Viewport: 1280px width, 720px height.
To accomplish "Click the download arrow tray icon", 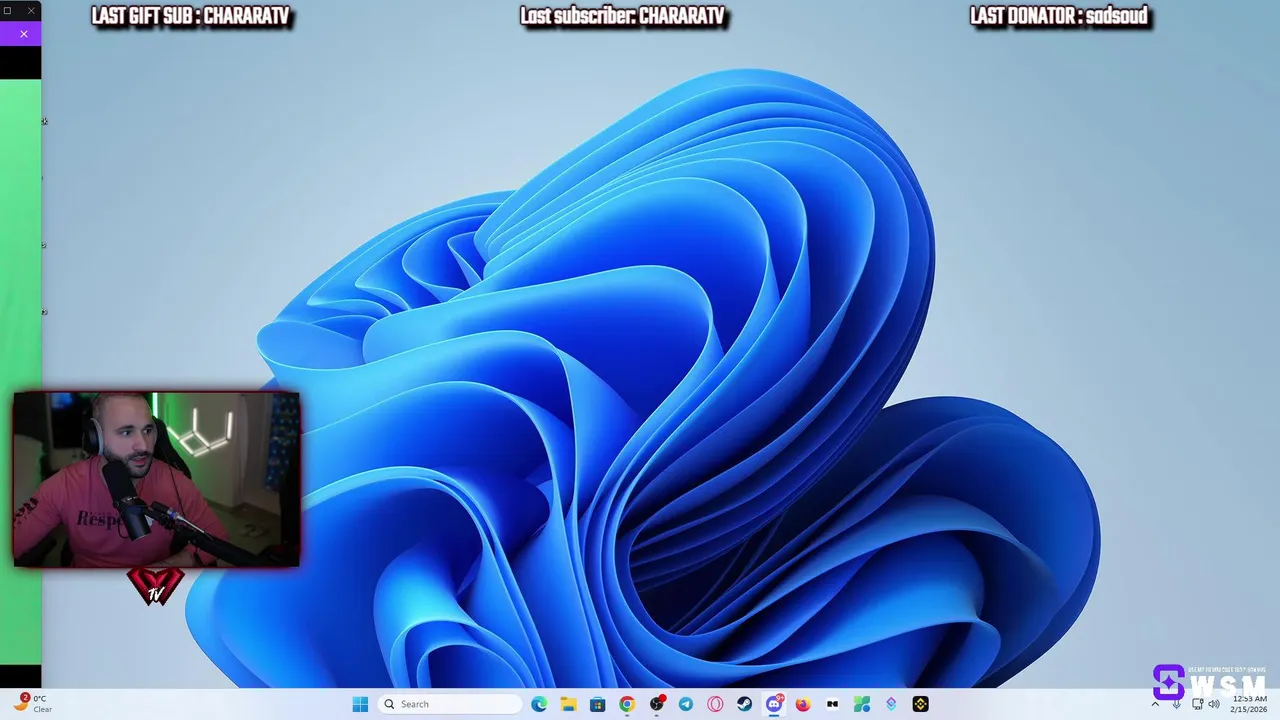I will (x=1177, y=704).
